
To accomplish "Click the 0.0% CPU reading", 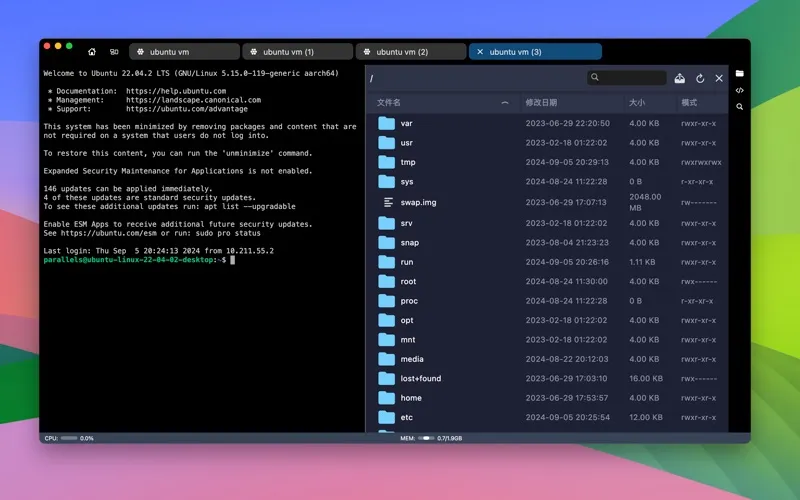I will 87,438.
